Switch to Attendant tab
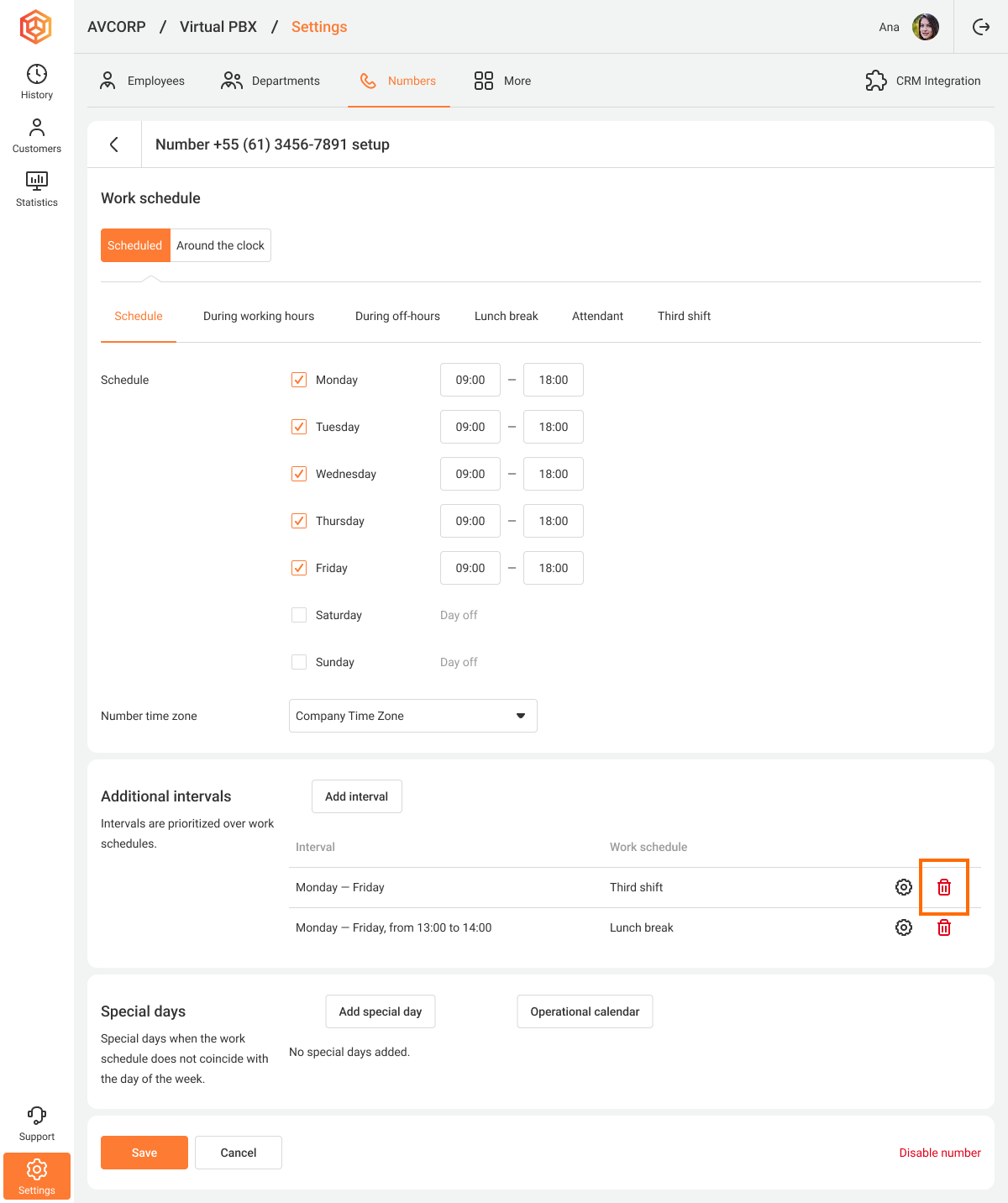 tap(597, 316)
